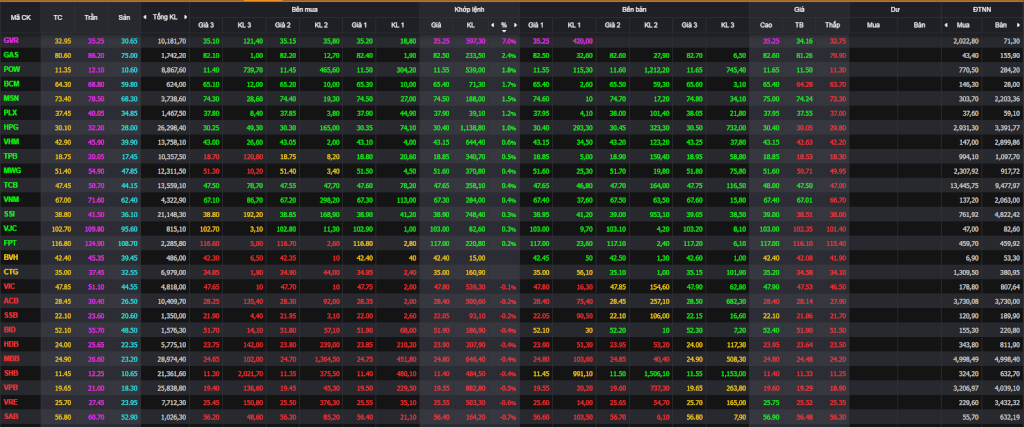Click the 7.0% change value for GVR
The image size is (1024, 427).
click(x=509, y=40)
